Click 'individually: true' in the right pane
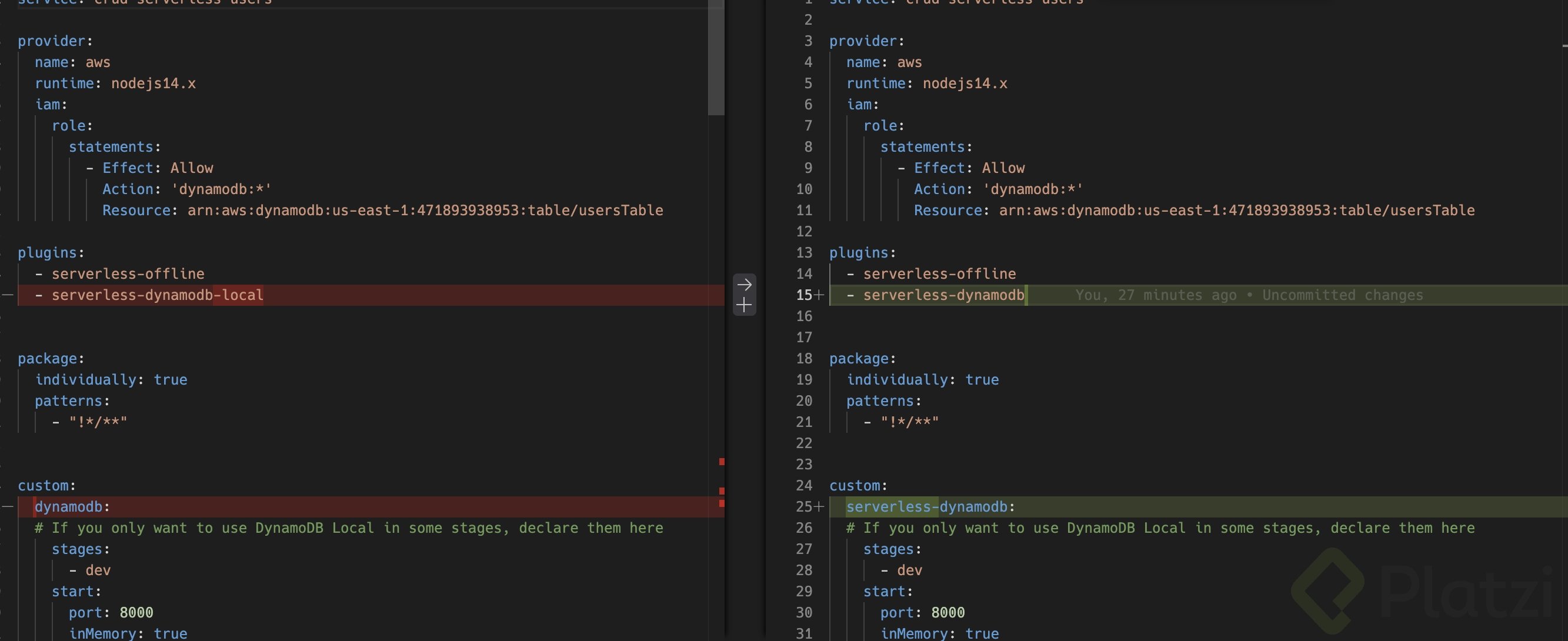This screenshot has height=641, width=1568. click(x=922, y=380)
